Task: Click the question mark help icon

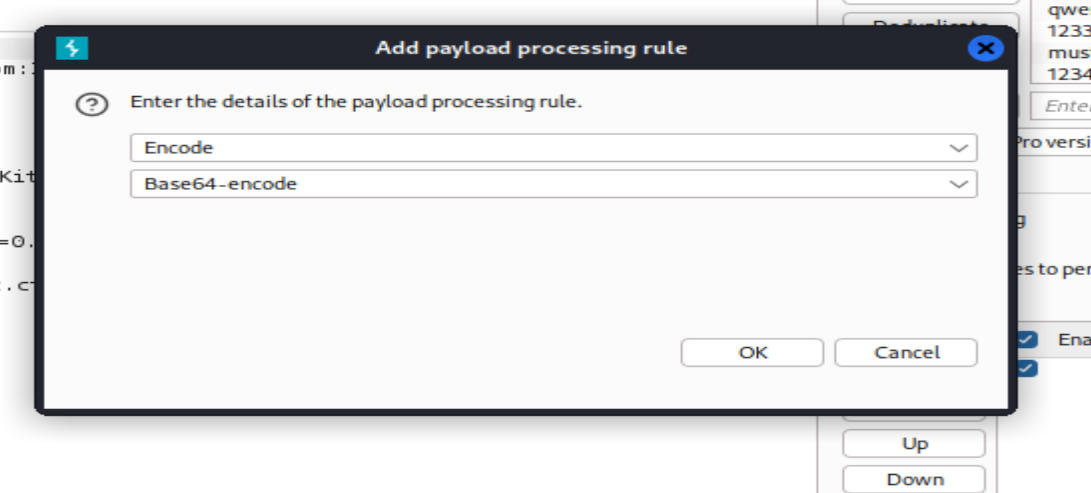Action: tap(91, 104)
